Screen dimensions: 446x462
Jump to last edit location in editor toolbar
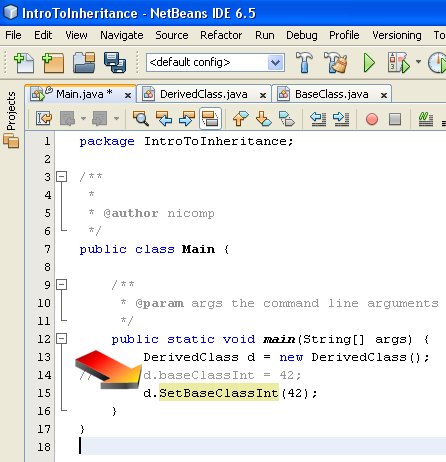44,118
